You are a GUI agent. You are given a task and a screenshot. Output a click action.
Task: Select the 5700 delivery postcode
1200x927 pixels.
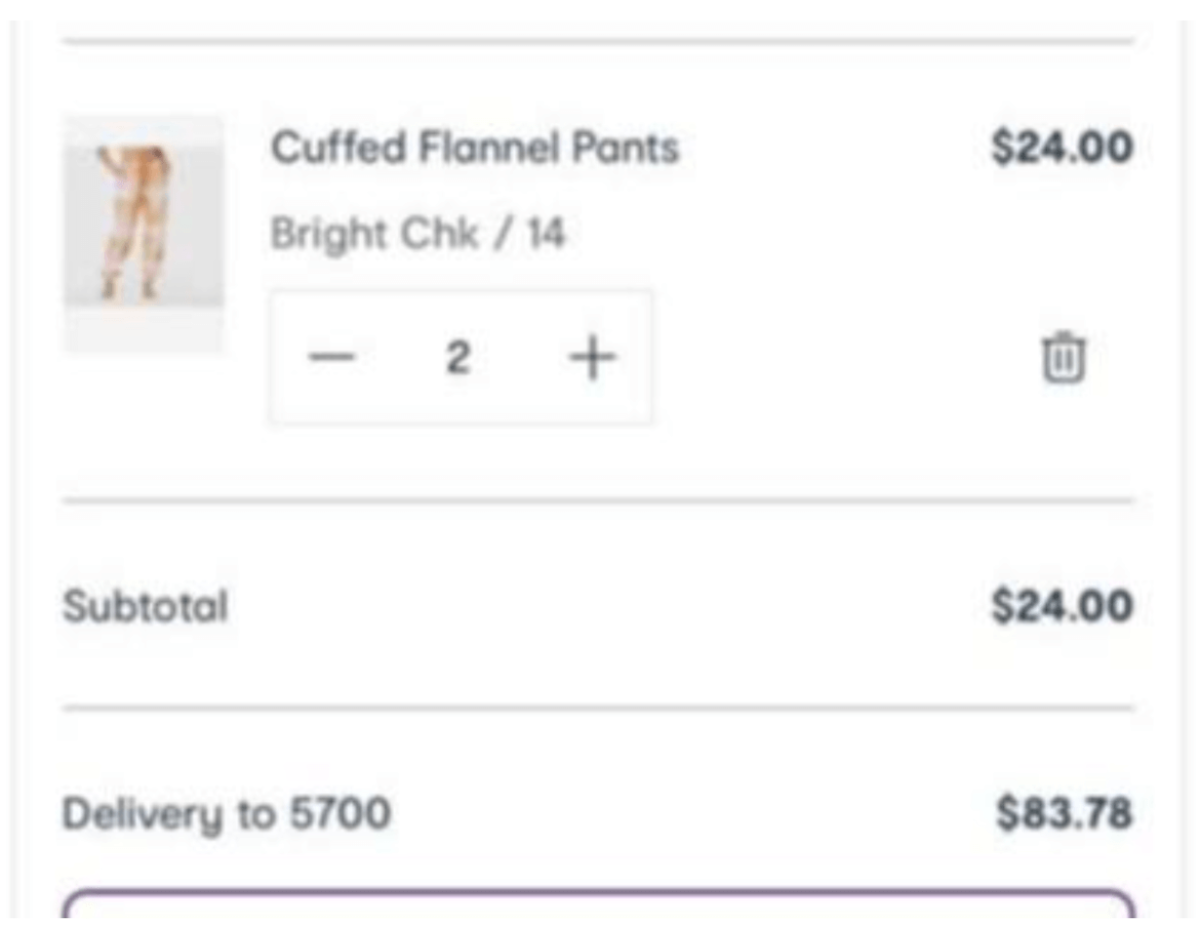(x=340, y=814)
